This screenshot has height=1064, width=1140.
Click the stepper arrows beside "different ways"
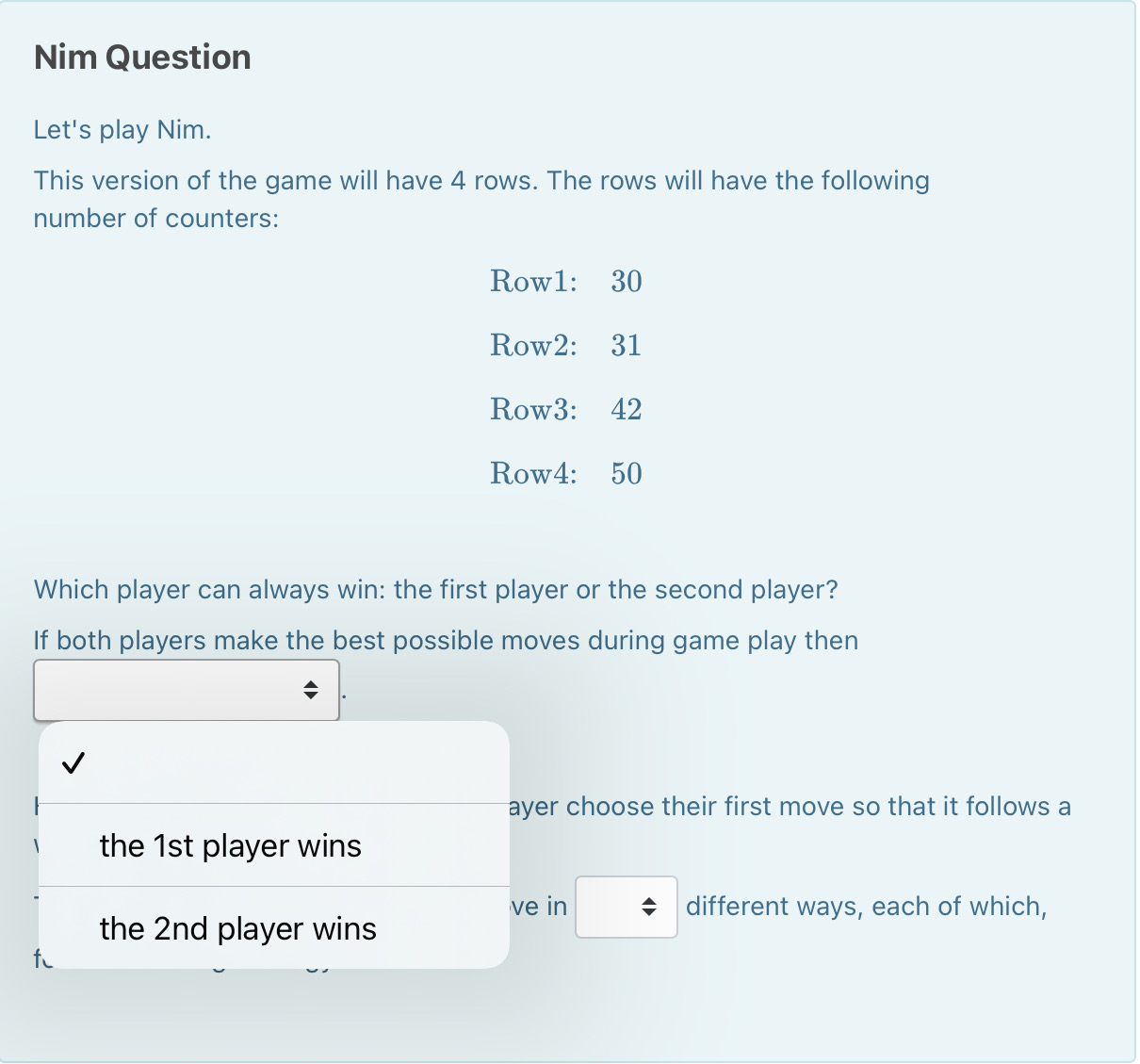coord(650,906)
